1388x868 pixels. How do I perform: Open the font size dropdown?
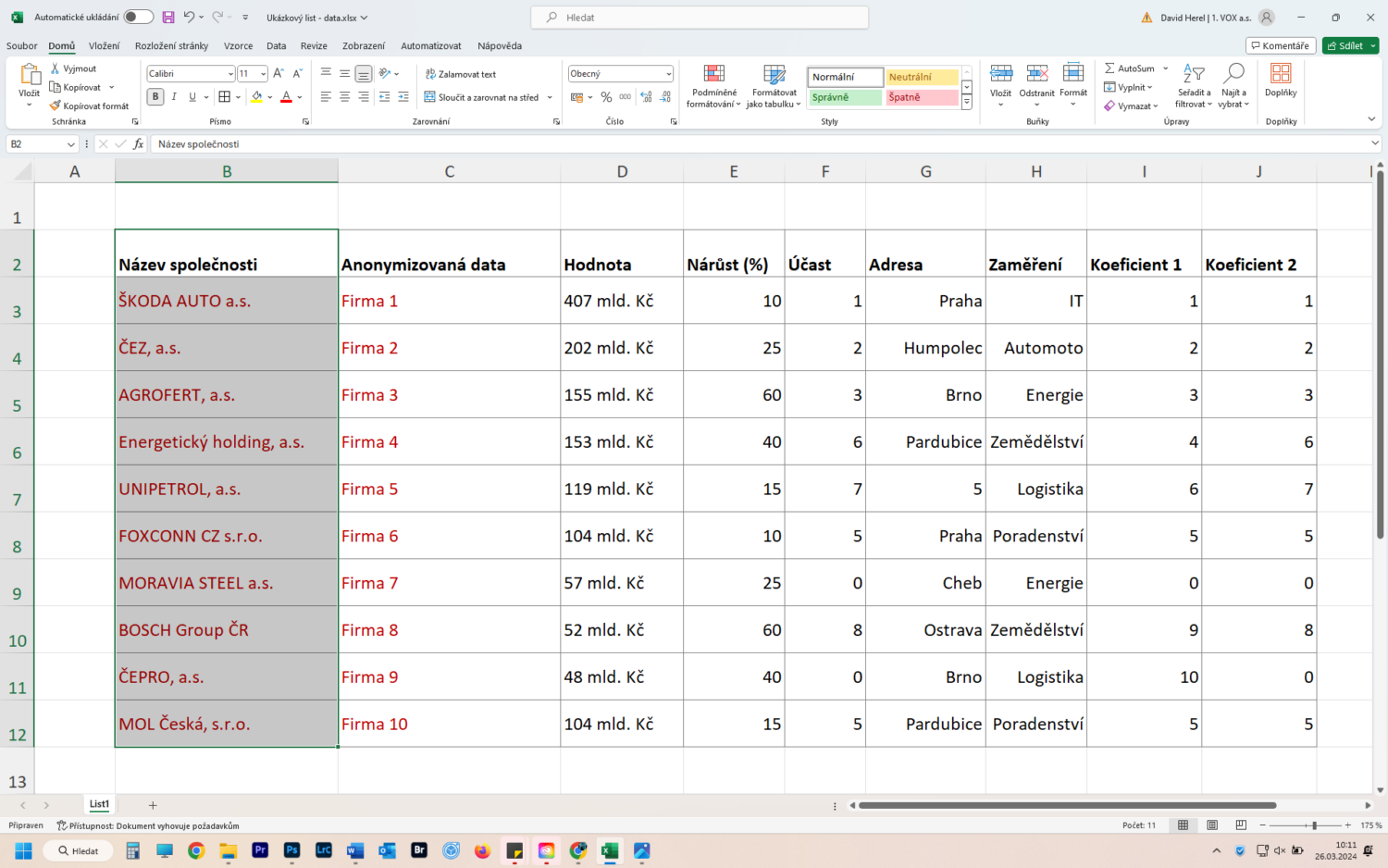coord(264,74)
